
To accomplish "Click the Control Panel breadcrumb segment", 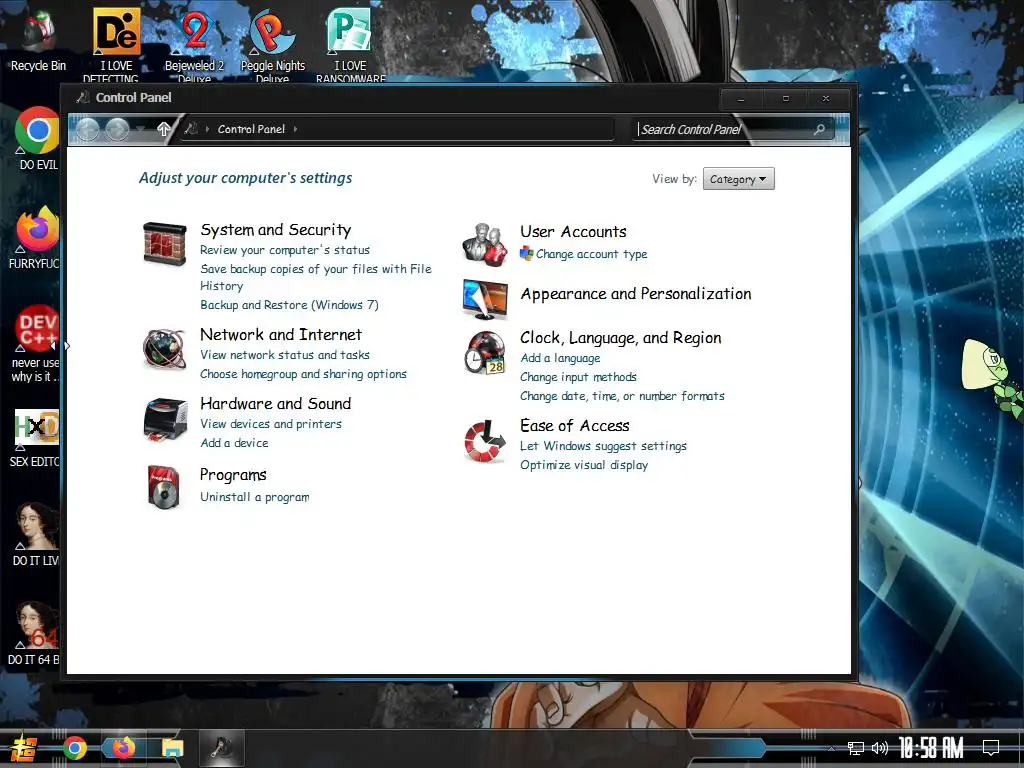I will coord(251,129).
